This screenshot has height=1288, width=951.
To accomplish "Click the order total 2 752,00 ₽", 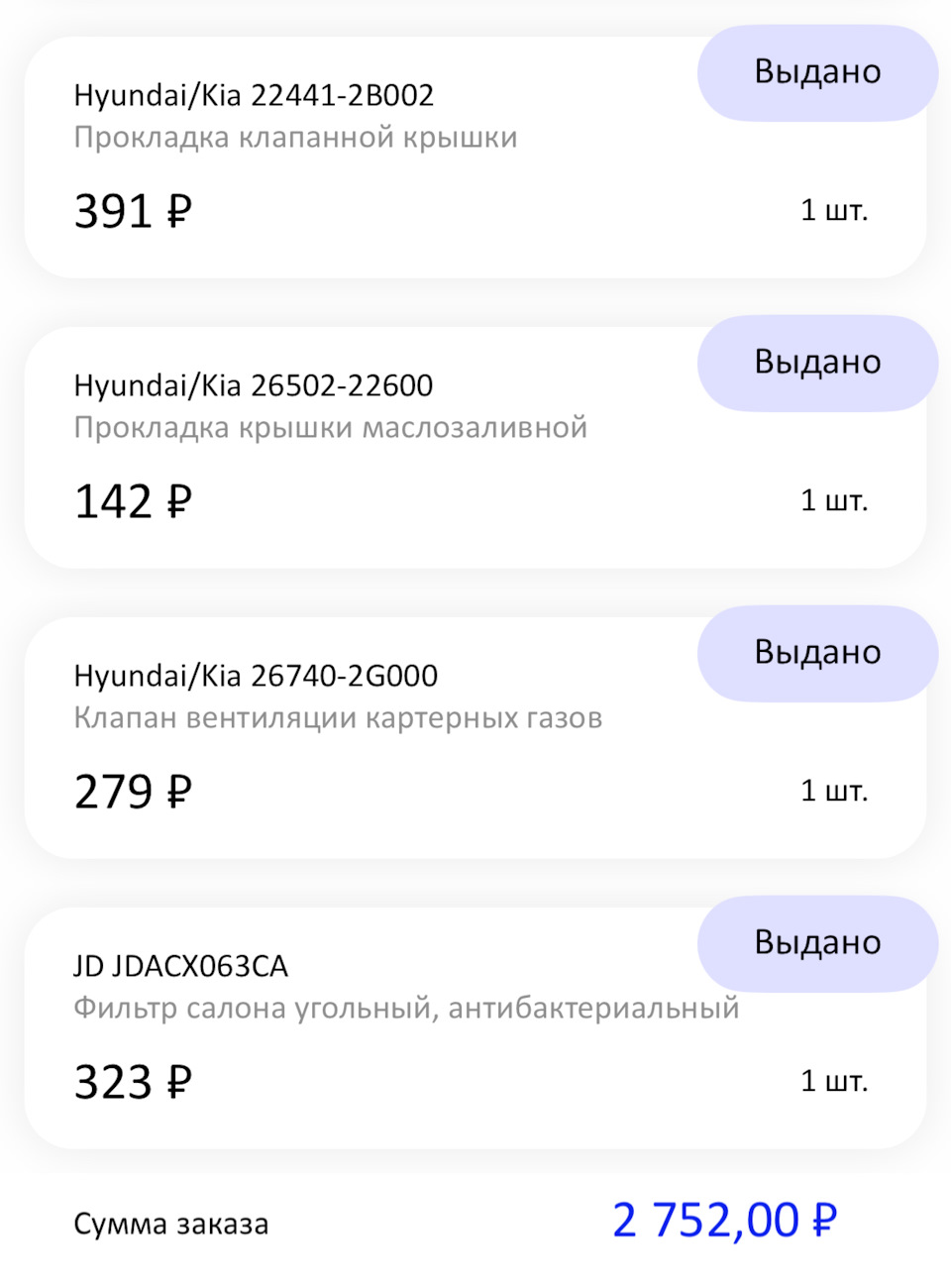I will coord(724,1221).
